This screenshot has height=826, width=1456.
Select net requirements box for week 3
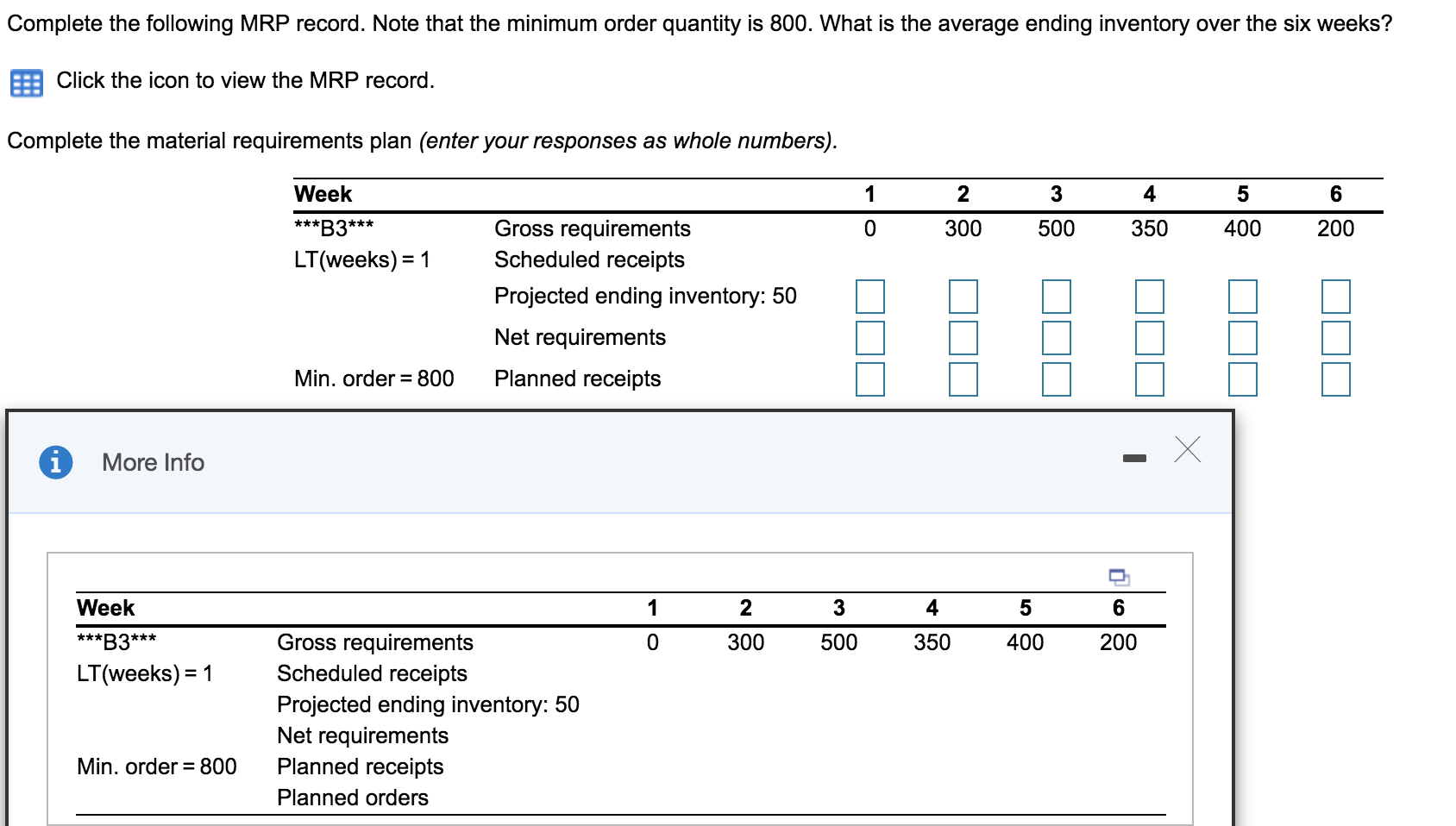coord(1057,337)
